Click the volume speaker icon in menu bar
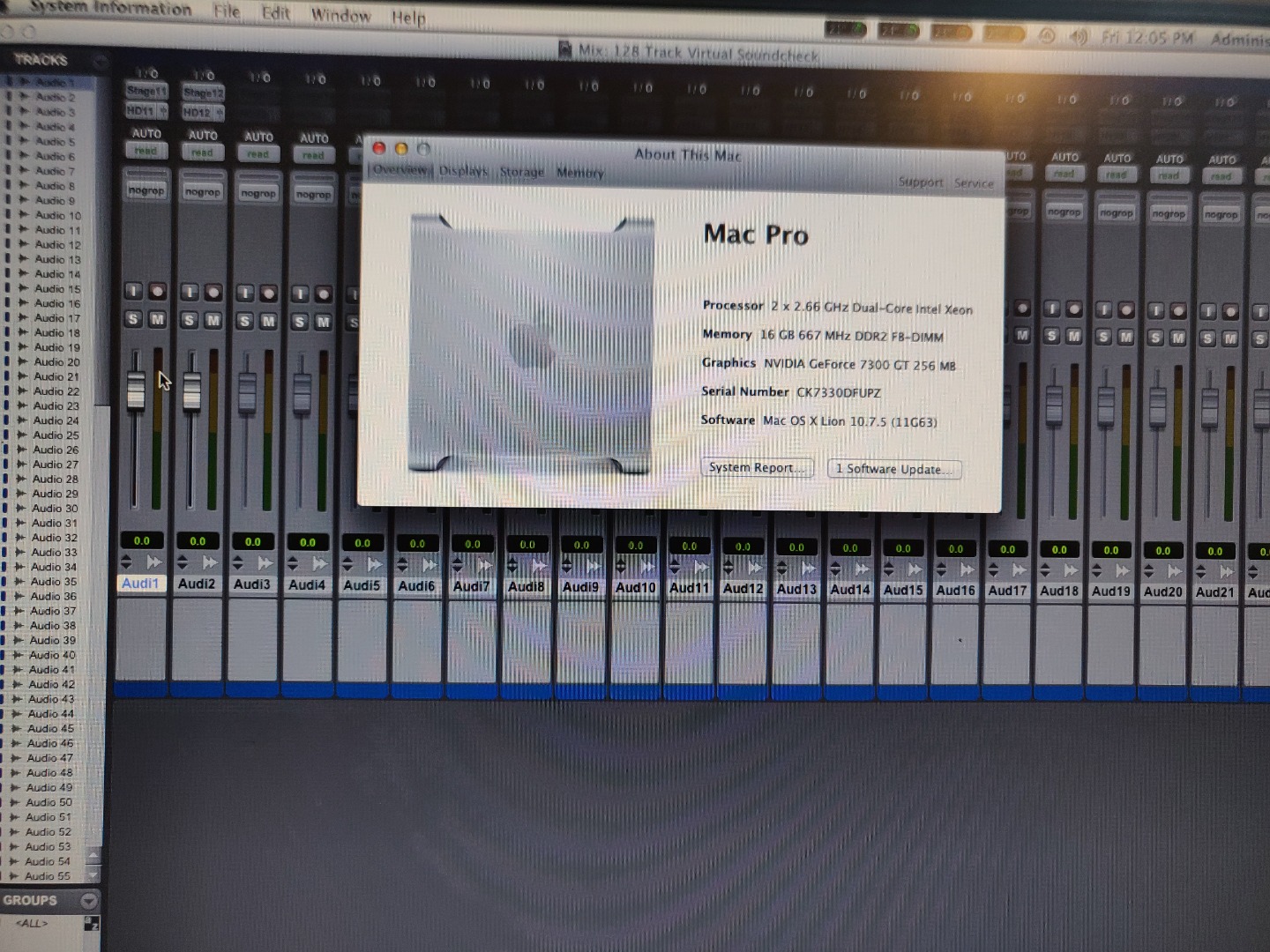Viewport: 1270px width, 952px height. 1078,37
